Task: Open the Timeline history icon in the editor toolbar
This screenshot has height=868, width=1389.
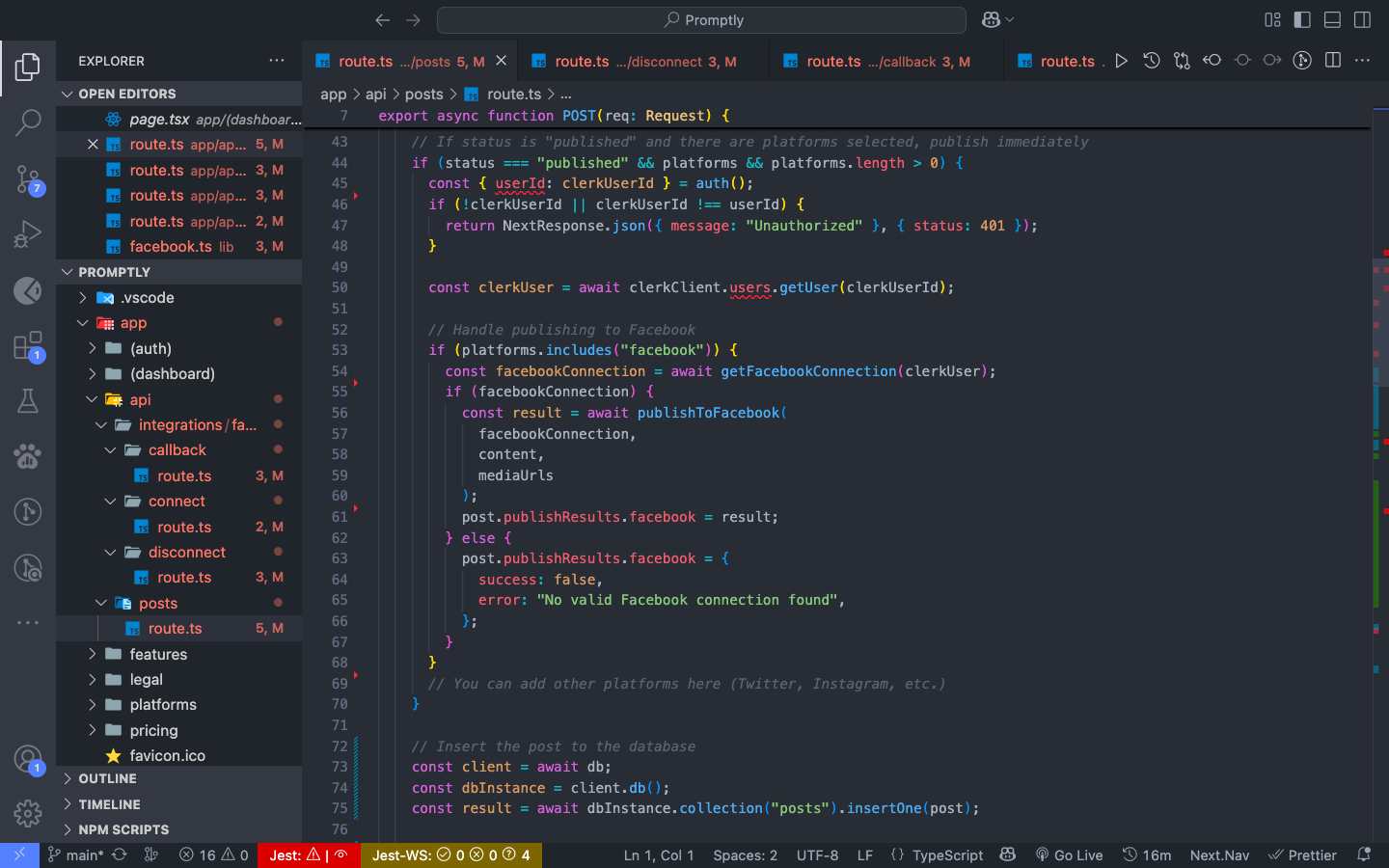Action: (1151, 60)
